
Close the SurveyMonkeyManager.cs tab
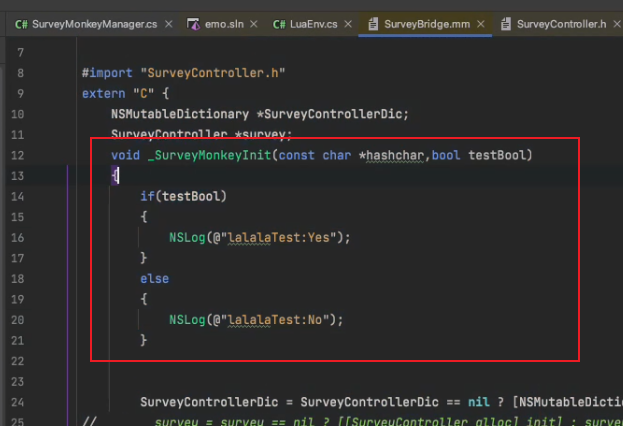coord(169,24)
